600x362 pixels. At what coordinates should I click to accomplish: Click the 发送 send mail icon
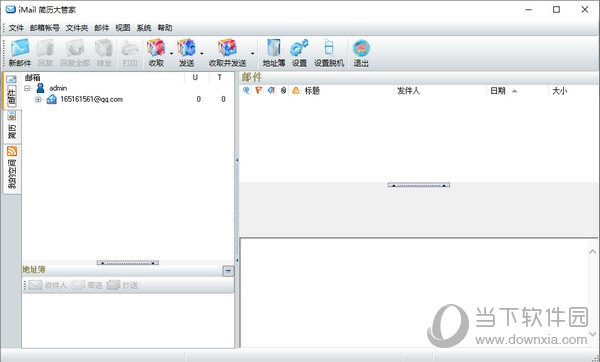[186, 53]
